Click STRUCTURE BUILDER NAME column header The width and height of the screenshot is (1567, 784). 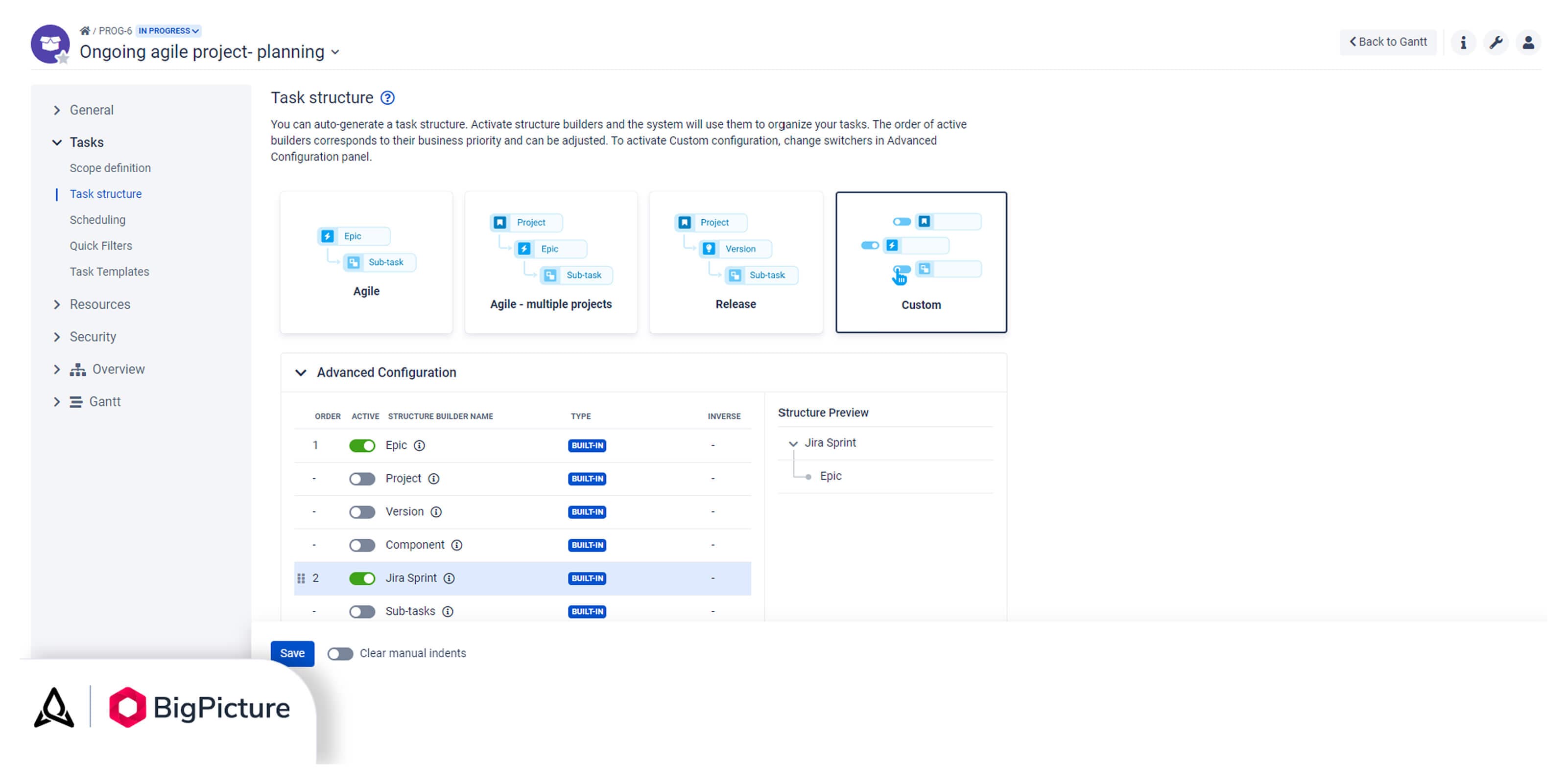pyautogui.click(x=440, y=416)
